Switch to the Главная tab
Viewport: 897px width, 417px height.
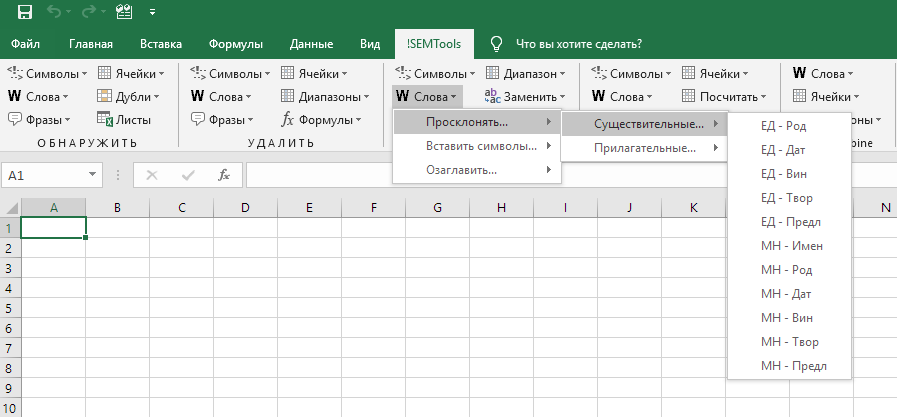pos(90,44)
